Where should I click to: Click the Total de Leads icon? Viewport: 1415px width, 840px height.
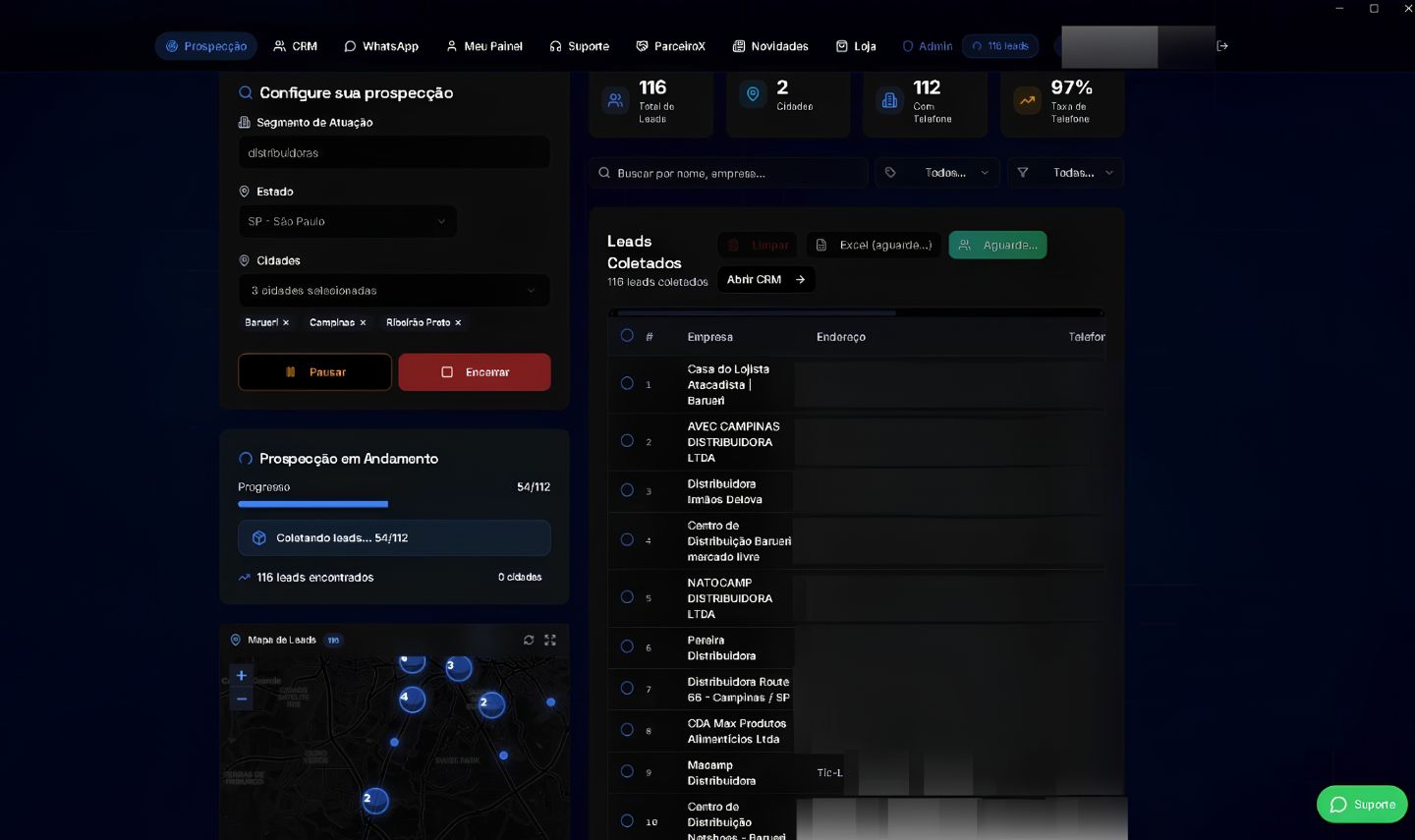pos(615,100)
